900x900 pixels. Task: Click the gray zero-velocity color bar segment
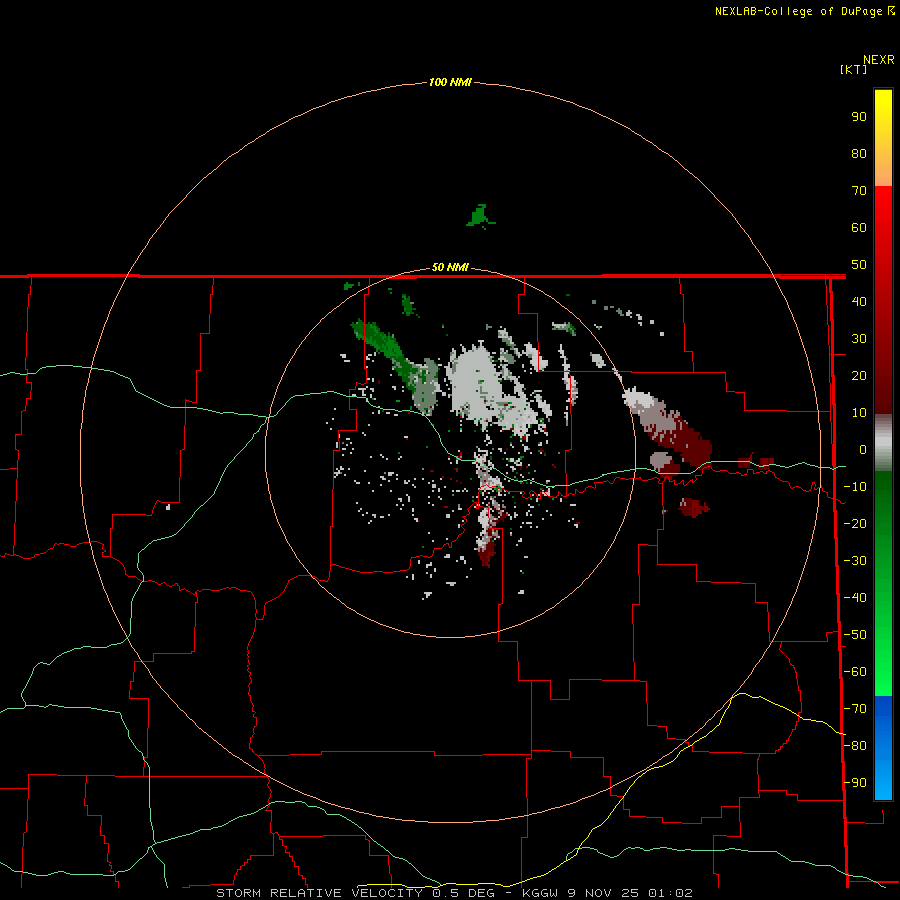point(883,443)
